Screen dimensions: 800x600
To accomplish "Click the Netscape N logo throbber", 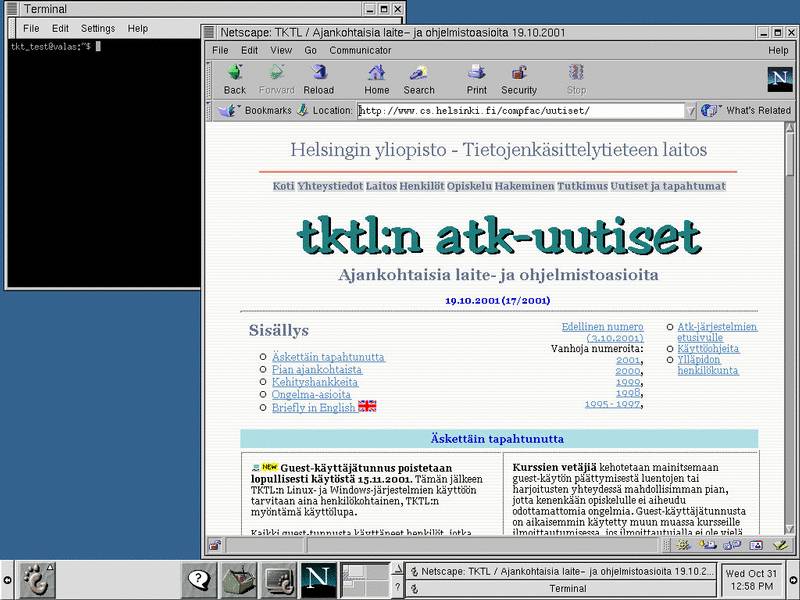I will (780, 79).
